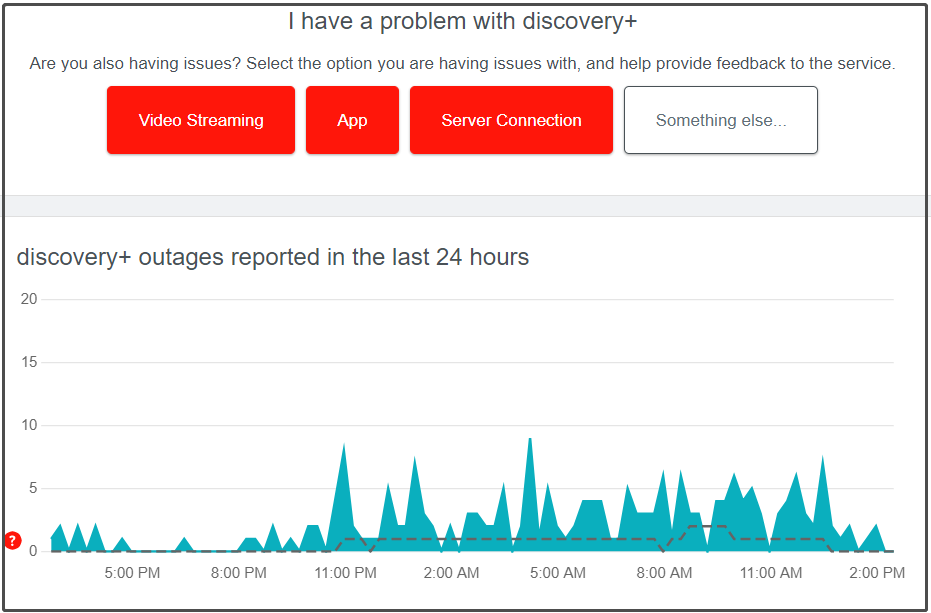
Task: Click the 2:00 AM axis label
Action: [x=451, y=573]
